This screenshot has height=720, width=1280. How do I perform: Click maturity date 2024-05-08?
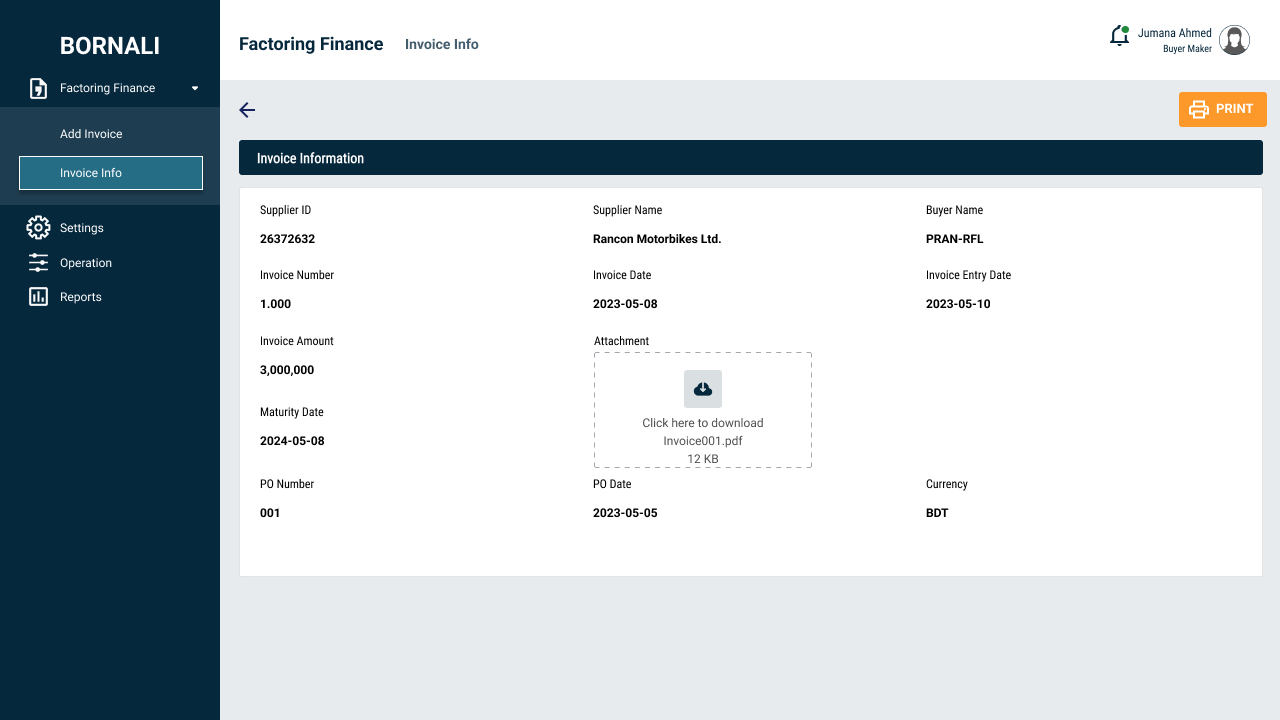(292, 441)
